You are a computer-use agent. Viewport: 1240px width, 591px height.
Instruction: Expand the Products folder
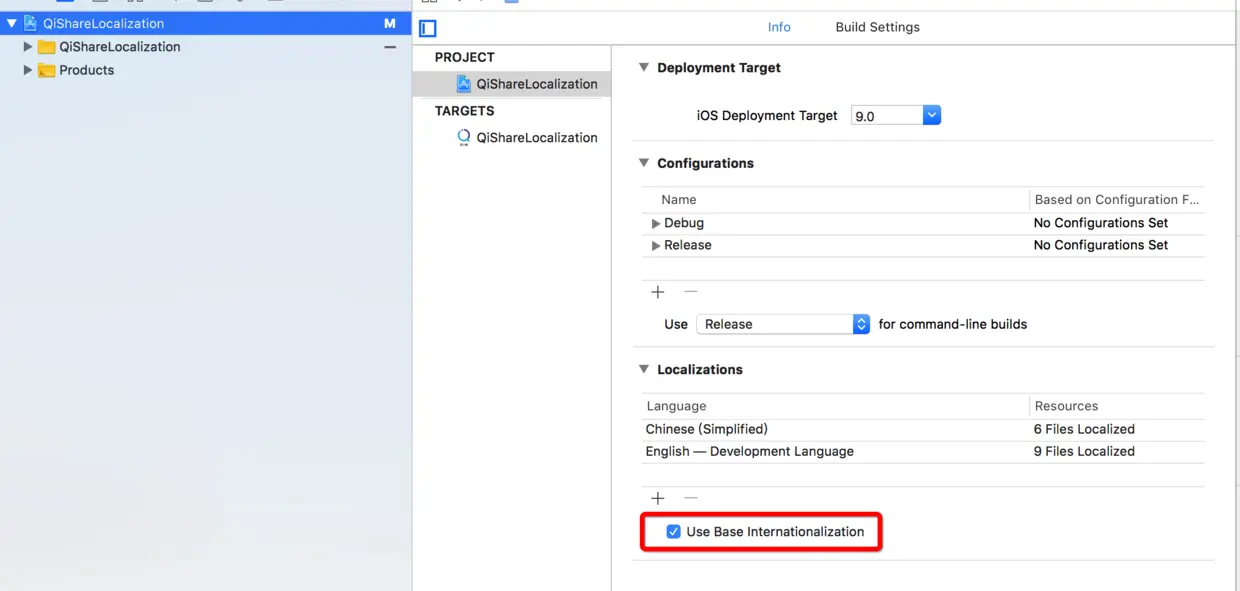click(28, 70)
